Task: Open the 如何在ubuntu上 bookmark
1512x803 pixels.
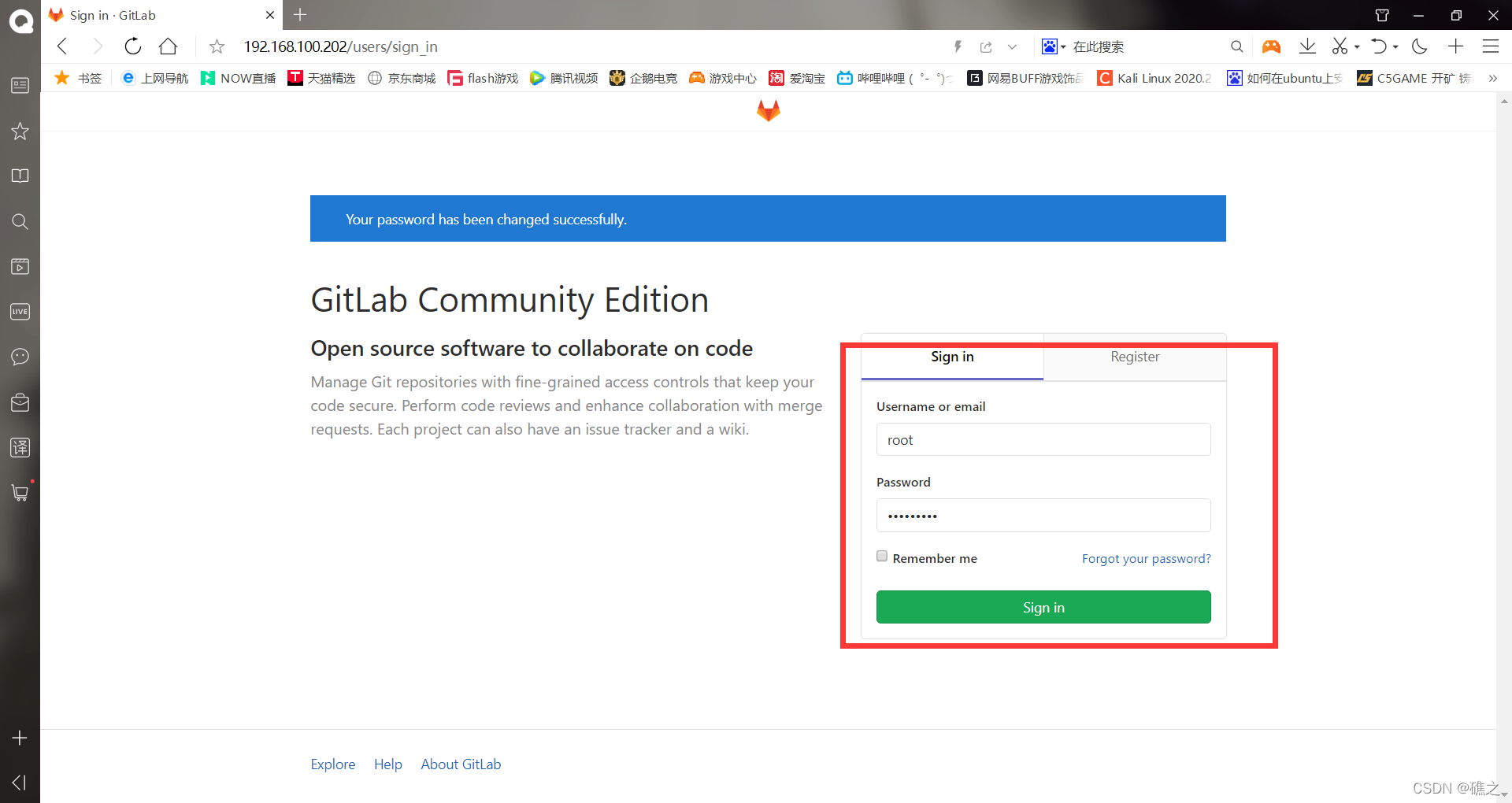Action: (x=1285, y=78)
